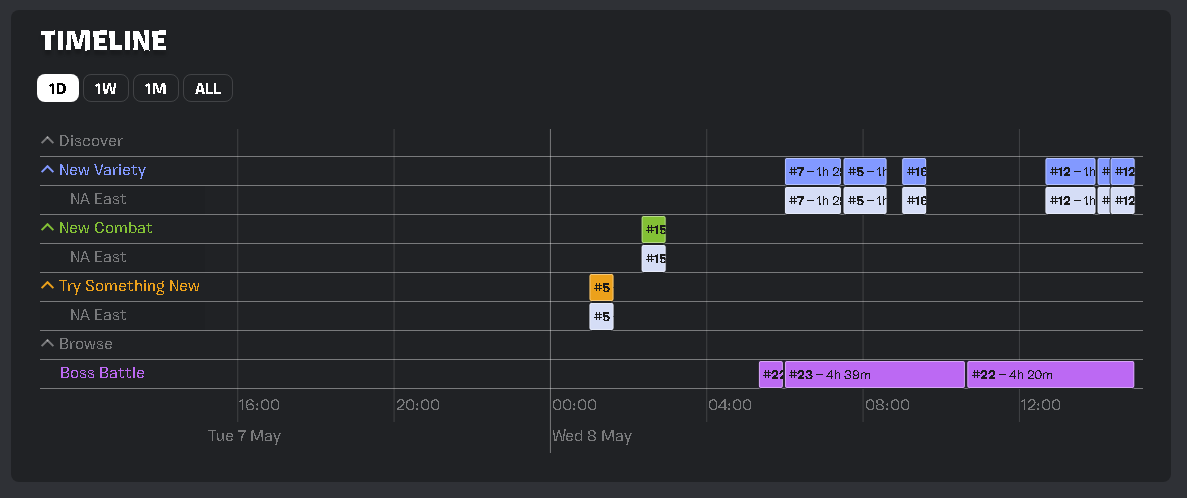The height and width of the screenshot is (498, 1187).
Task: Select the Try Something New label
Action: (129, 286)
